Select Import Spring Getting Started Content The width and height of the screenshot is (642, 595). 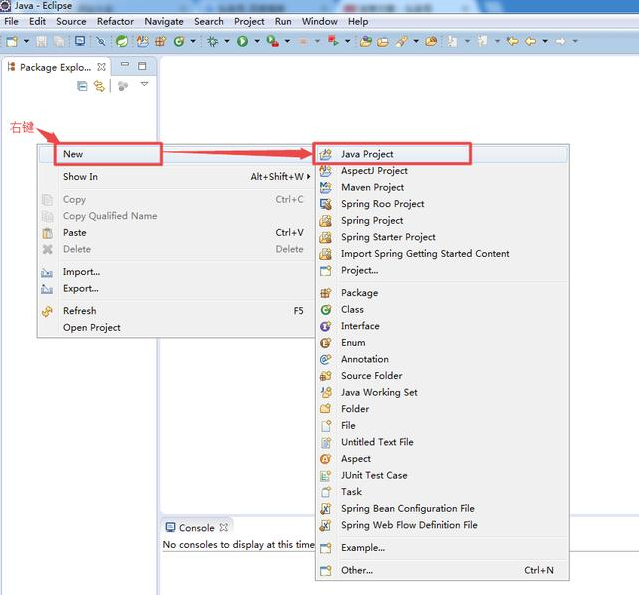coord(442,254)
